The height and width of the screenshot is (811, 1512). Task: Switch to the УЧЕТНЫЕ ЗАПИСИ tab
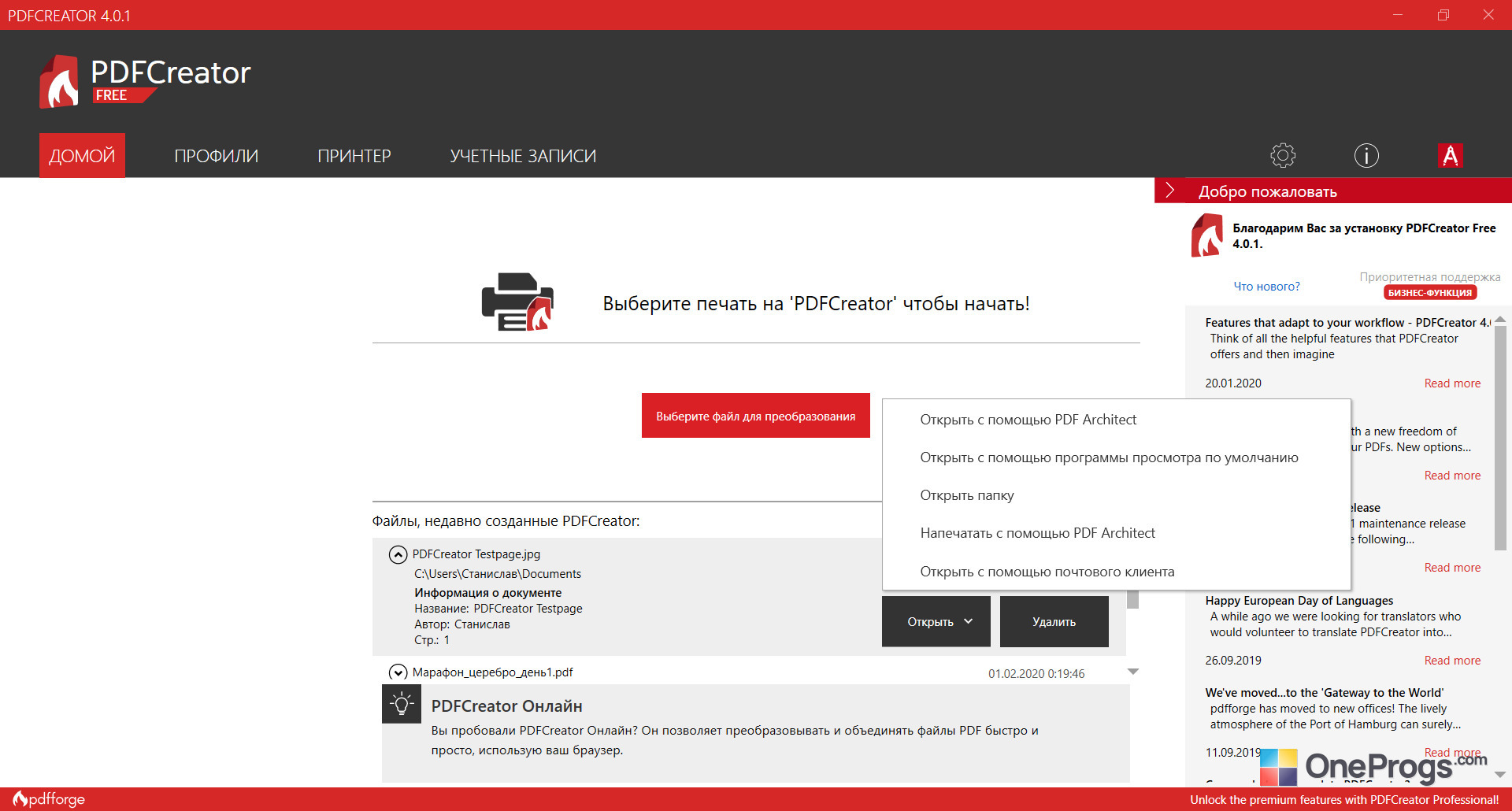pyautogui.click(x=523, y=156)
